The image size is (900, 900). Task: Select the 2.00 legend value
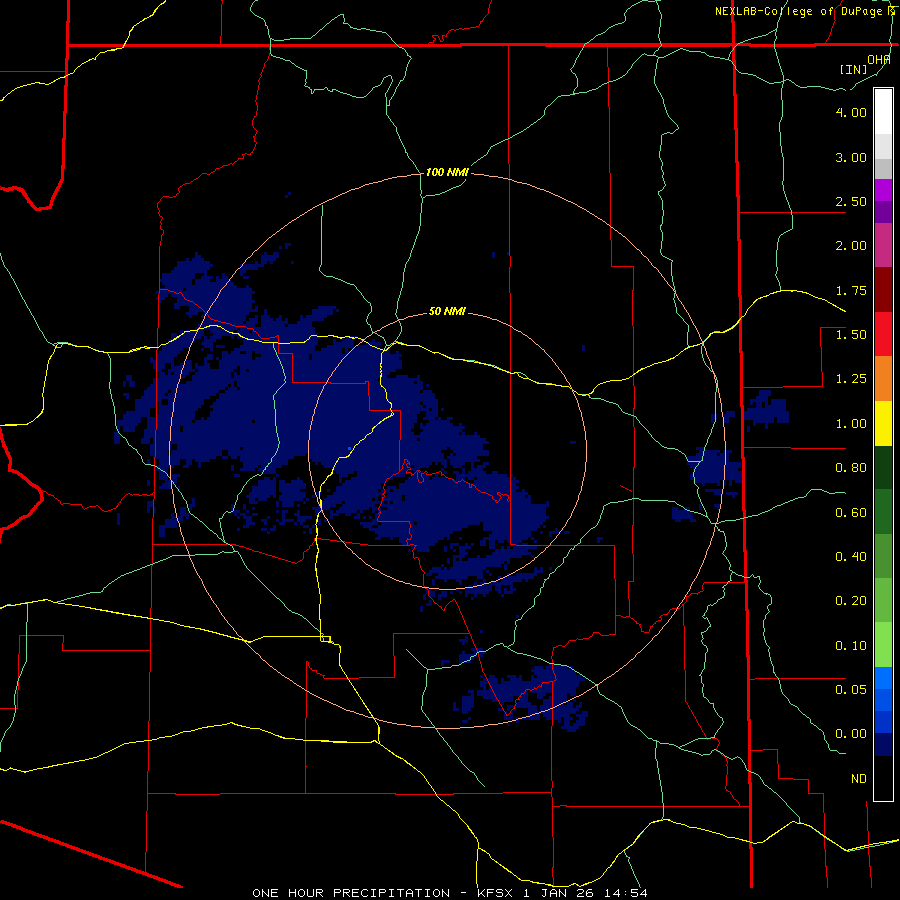pyautogui.click(x=851, y=246)
